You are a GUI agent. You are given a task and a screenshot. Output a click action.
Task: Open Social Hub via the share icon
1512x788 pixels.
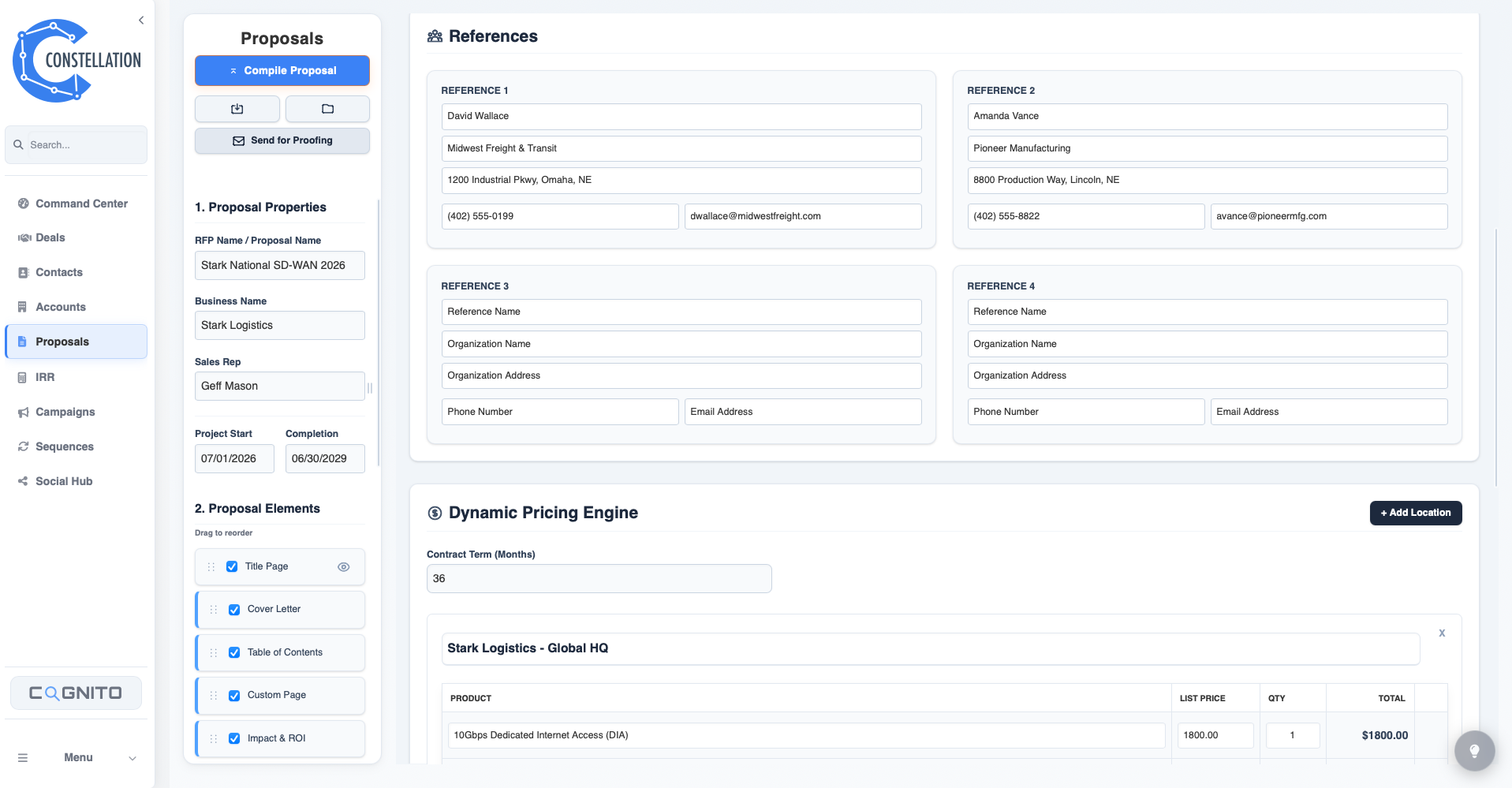click(x=21, y=481)
